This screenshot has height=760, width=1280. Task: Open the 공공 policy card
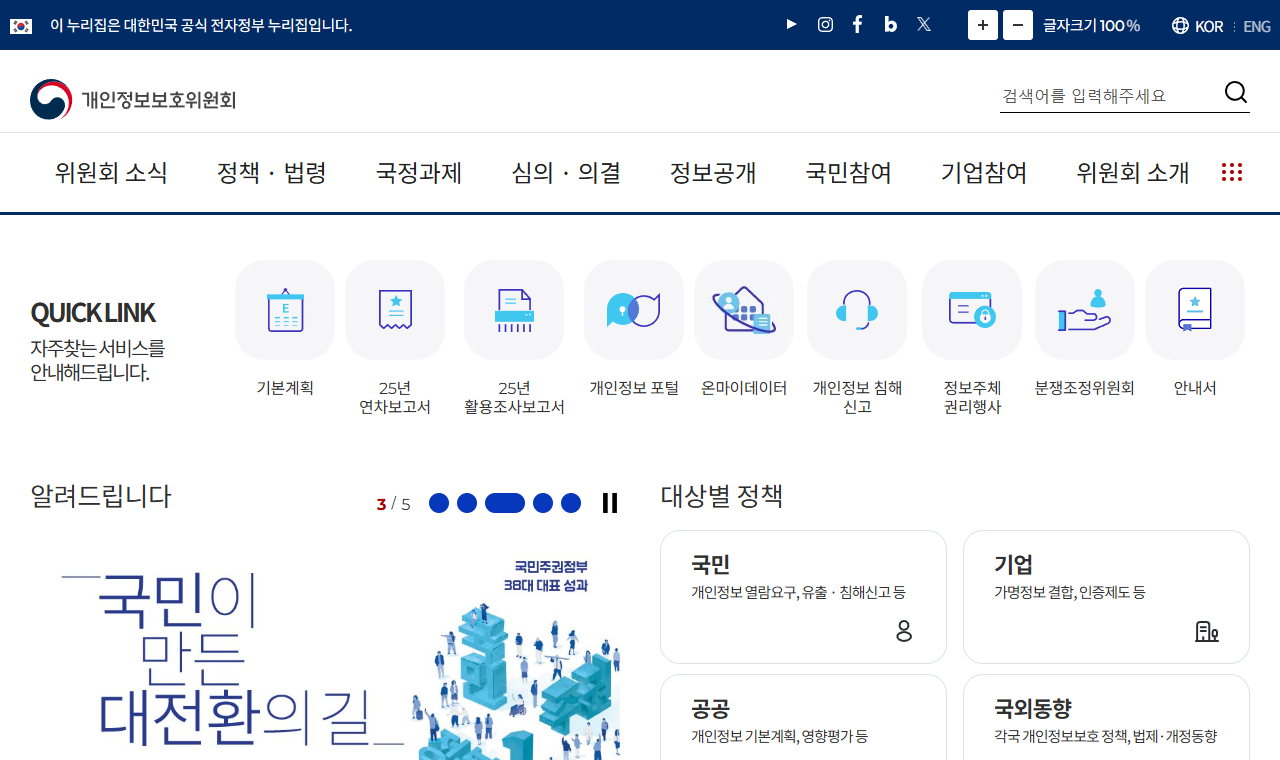[x=803, y=717]
